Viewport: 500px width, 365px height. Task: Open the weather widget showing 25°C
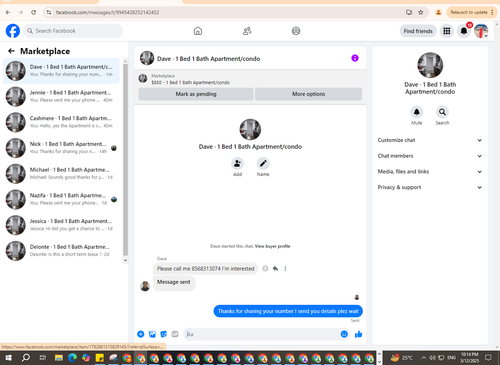[402, 358]
